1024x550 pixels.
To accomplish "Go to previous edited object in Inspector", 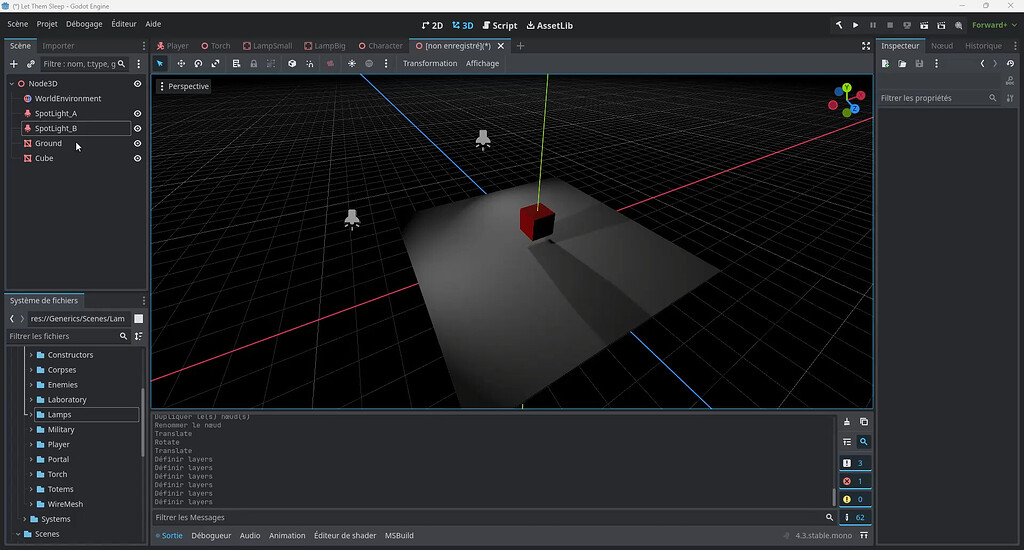I will [x=982, y=64].
